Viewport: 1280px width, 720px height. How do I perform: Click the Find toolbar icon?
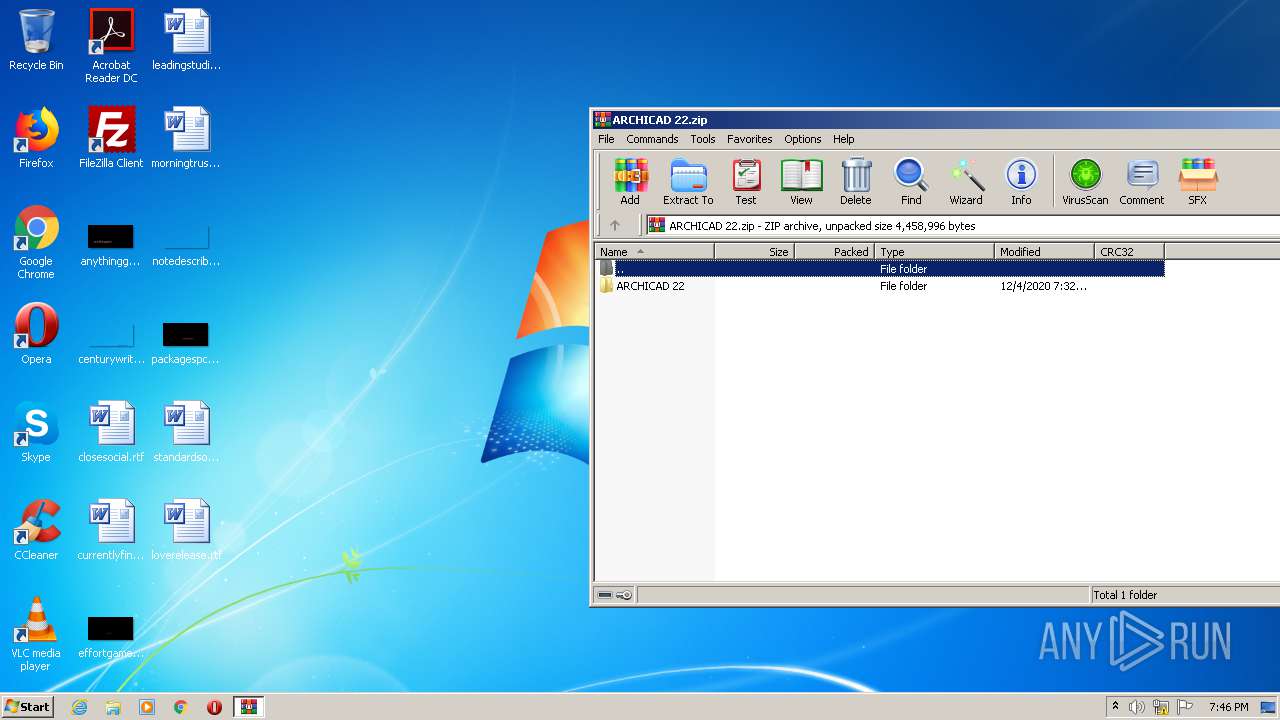(911, 181)
